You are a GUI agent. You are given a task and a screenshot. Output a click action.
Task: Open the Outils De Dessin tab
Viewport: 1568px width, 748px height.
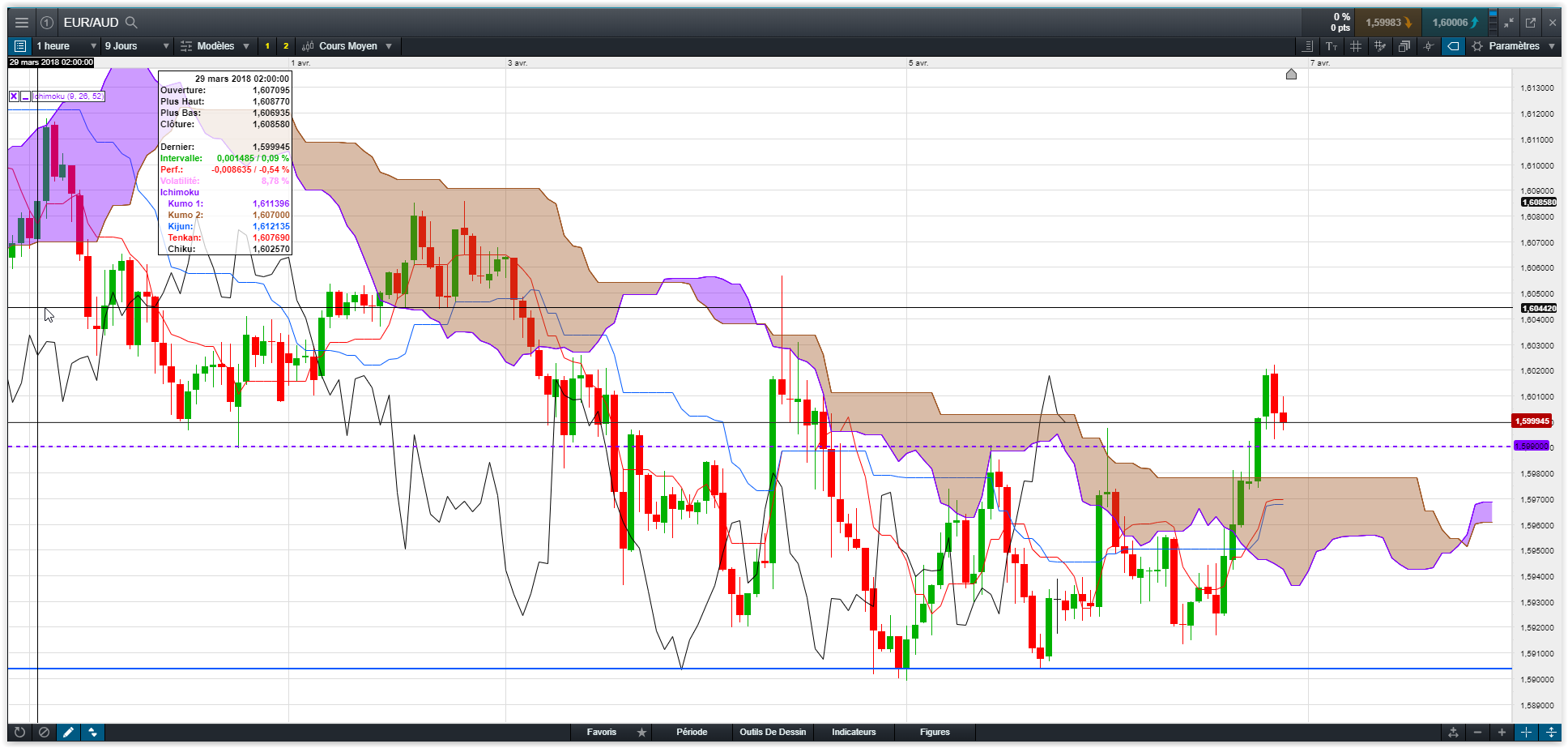pyautogui.click(x=773, y=732)
